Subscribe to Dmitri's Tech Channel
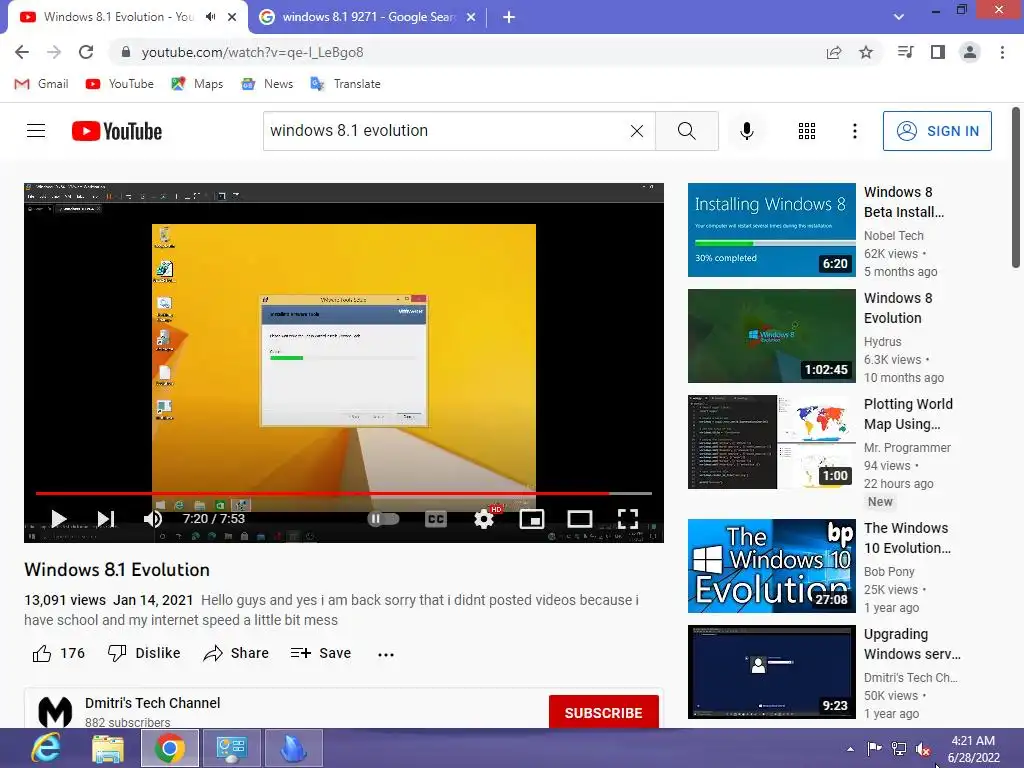This screenshot has height=768, width=1024. 603,712
